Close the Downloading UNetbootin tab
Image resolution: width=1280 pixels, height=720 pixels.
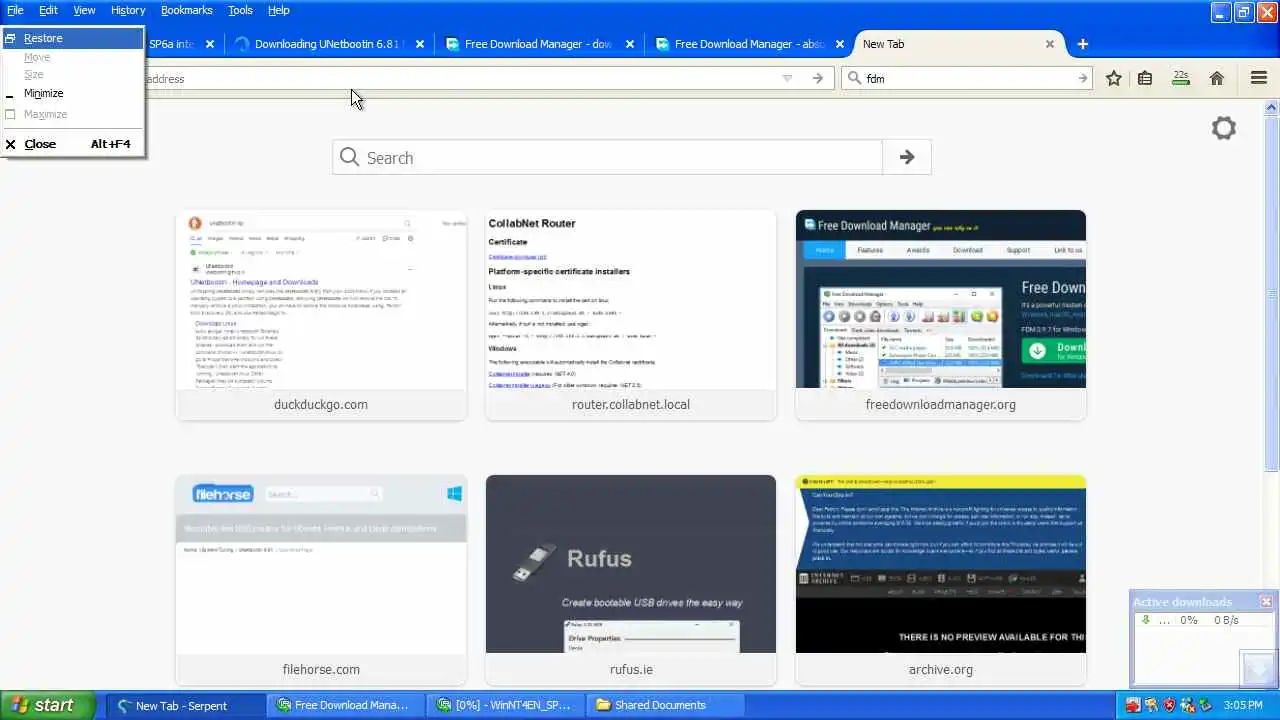coord(420,44)
